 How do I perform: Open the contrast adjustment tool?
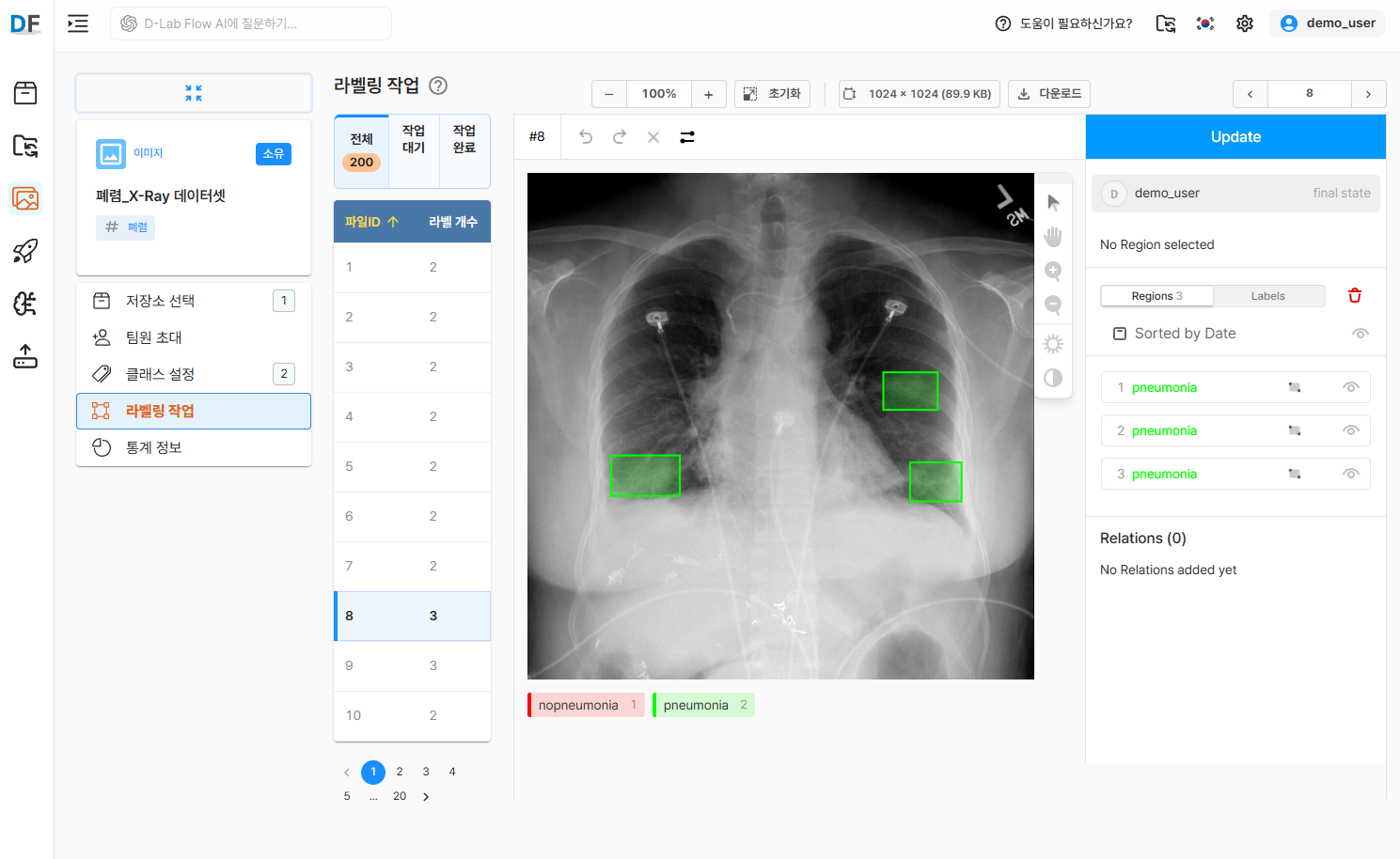pos(1053,378)
